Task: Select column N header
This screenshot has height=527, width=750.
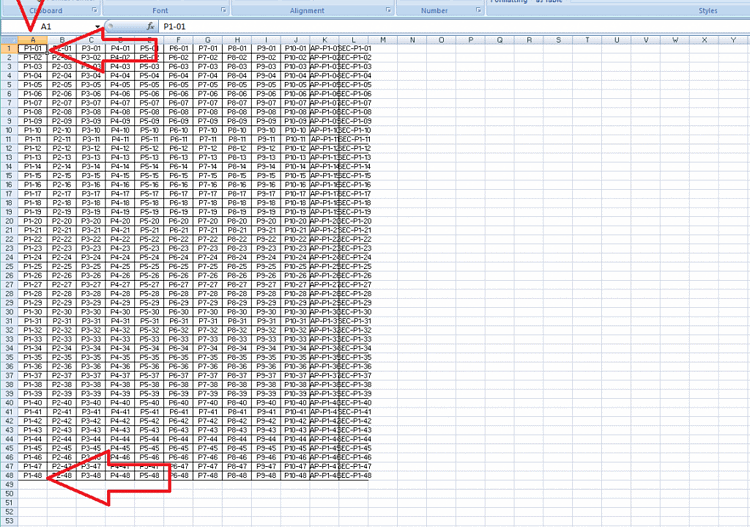Action: pyautogui.click(x=412, y=40)
